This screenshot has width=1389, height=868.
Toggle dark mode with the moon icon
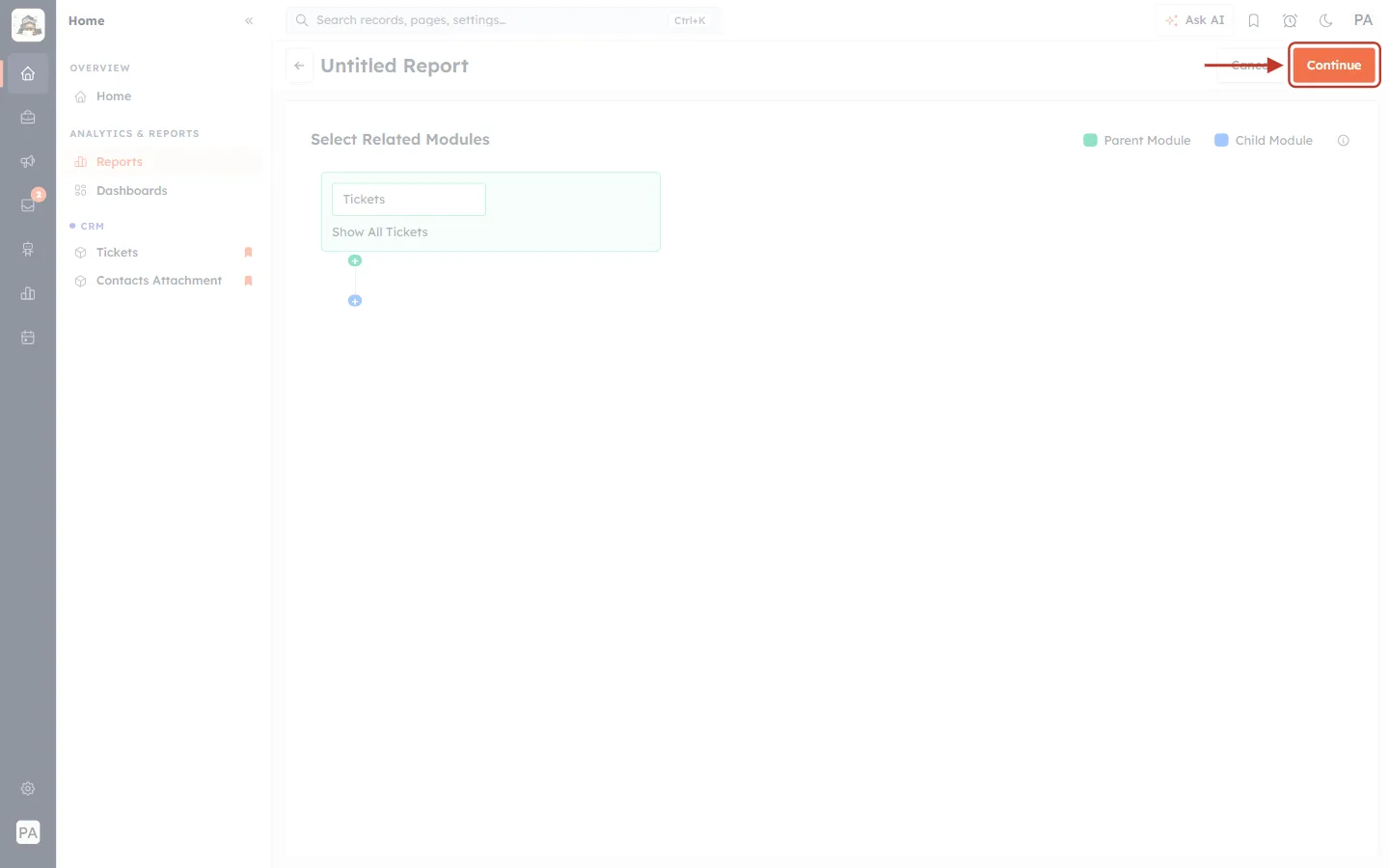pos(1325,20)
